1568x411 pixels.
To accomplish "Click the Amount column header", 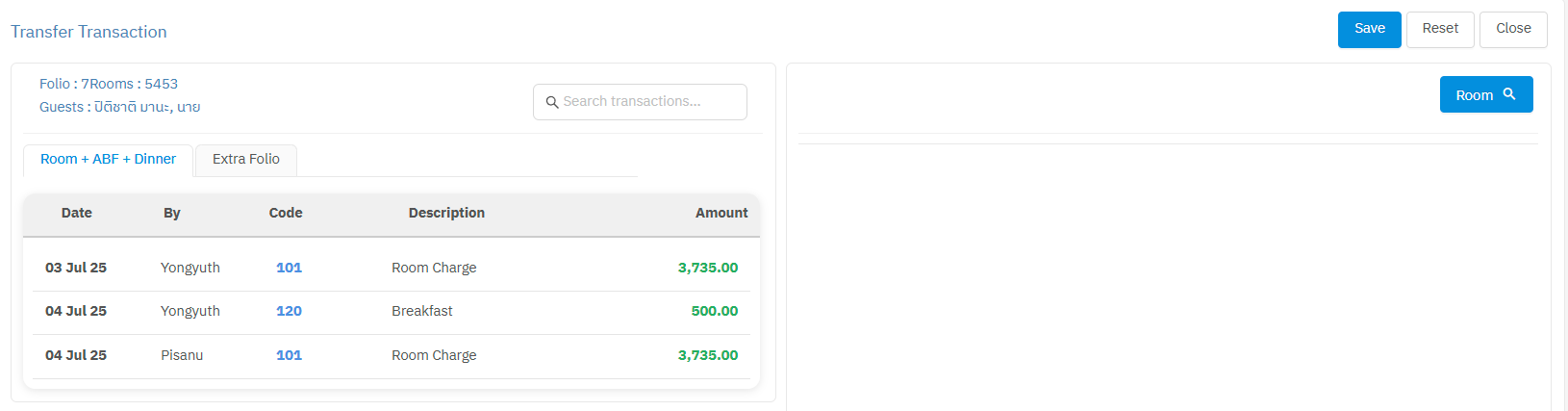I will [721, 213].
